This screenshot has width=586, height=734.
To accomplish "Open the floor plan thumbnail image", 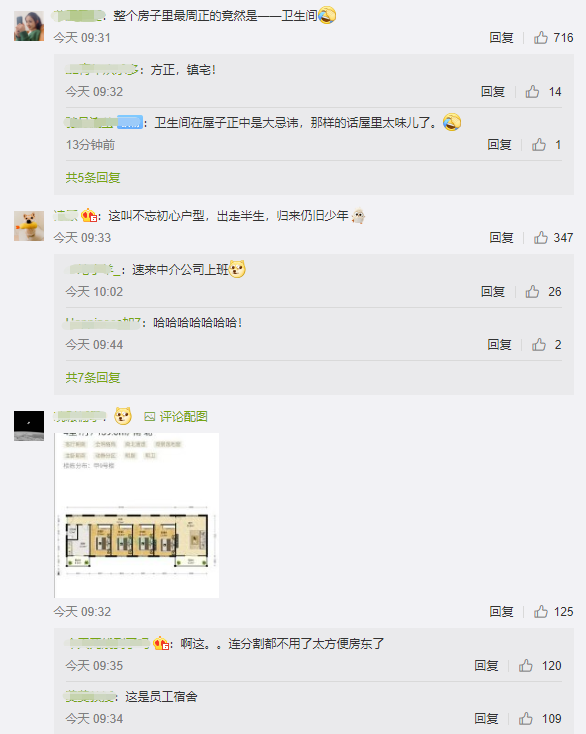I will (137, 515).
